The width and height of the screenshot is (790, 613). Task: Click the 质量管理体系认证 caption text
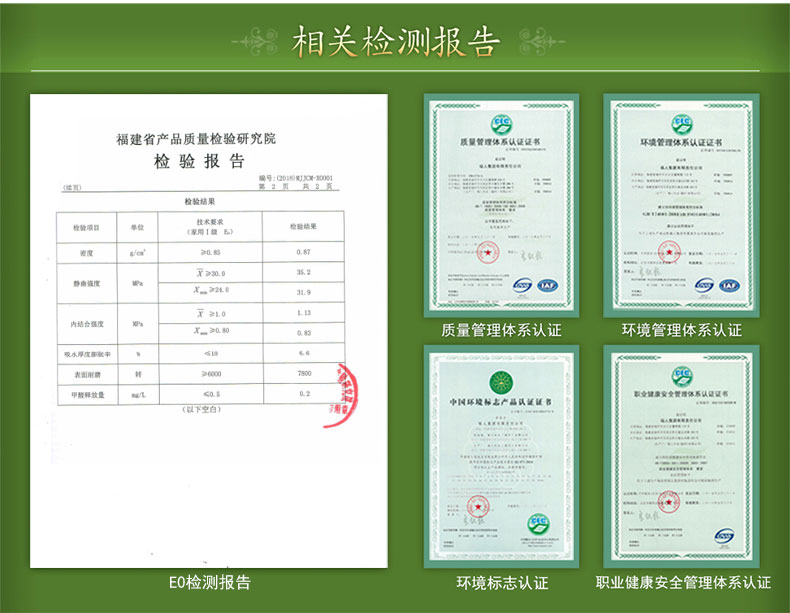tap(501, 330)
